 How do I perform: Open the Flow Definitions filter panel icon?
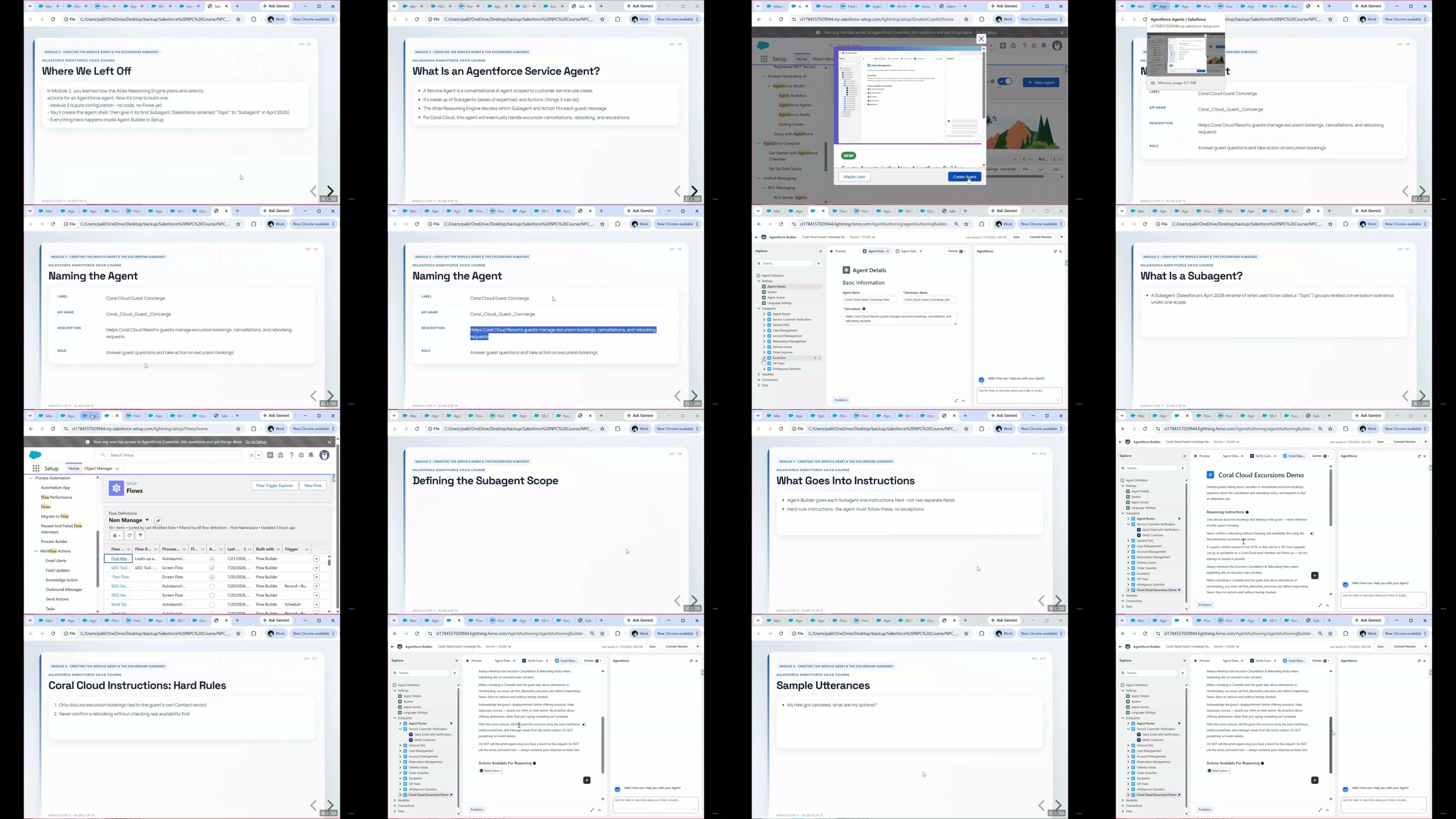pyautogui.click(x=141, y=535)
